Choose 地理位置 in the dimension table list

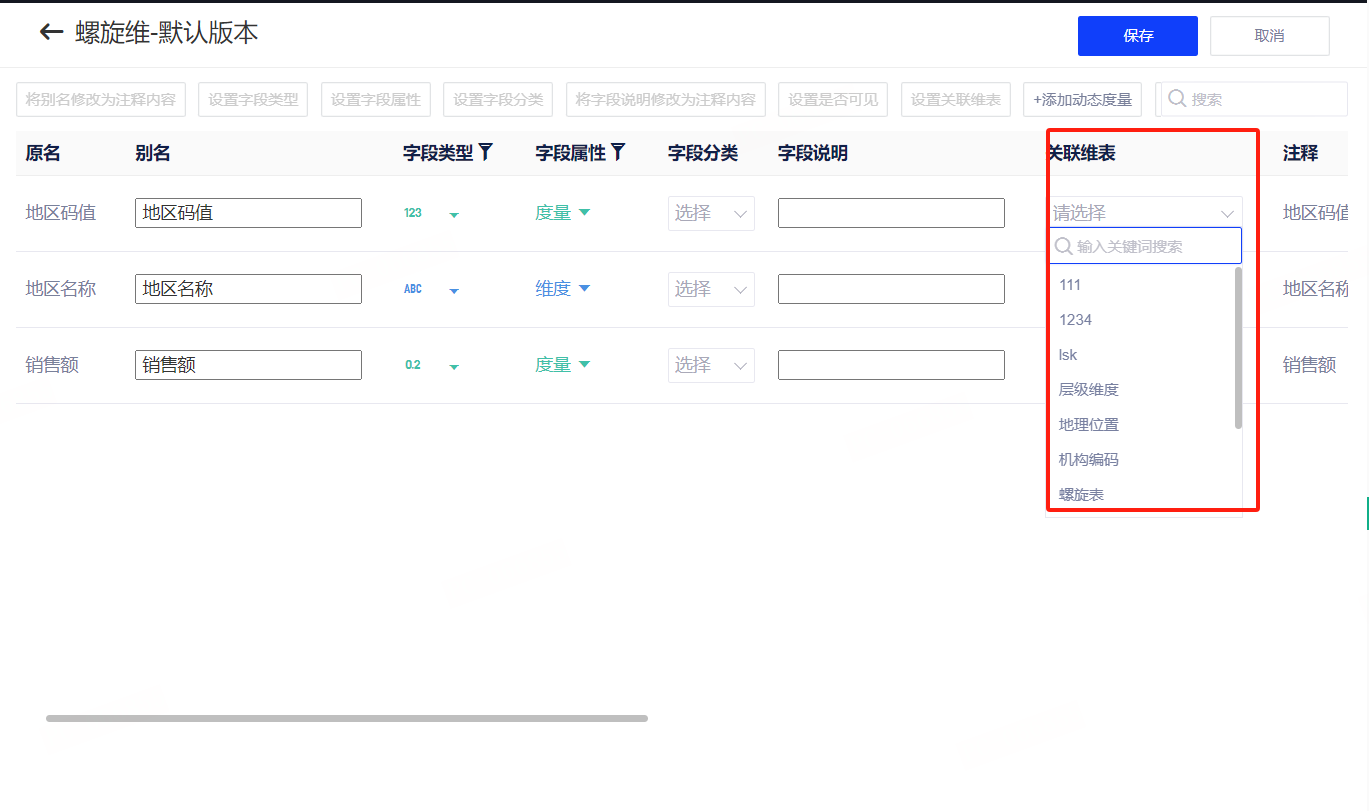(1089, 425)
